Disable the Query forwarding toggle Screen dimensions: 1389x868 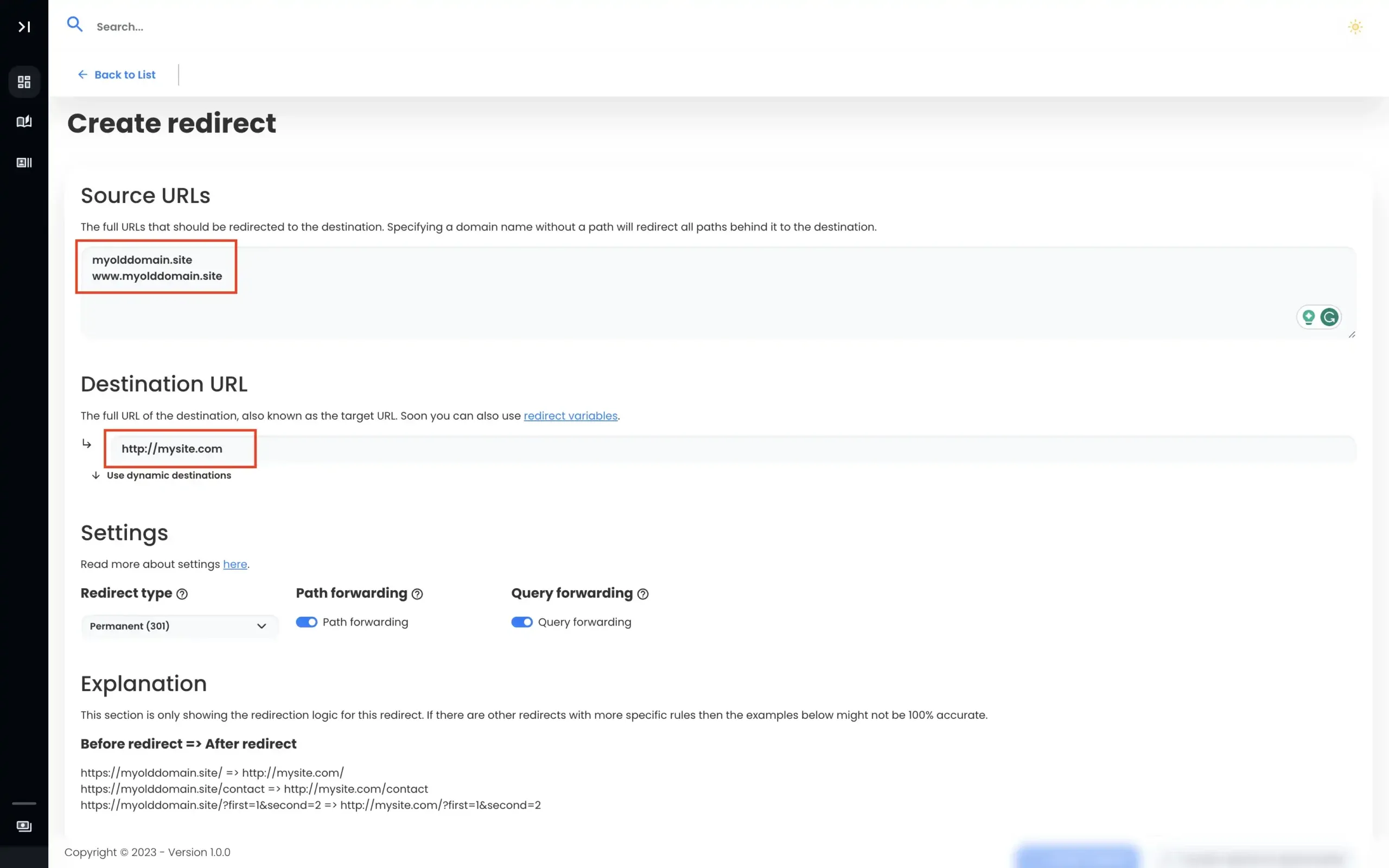523,622
